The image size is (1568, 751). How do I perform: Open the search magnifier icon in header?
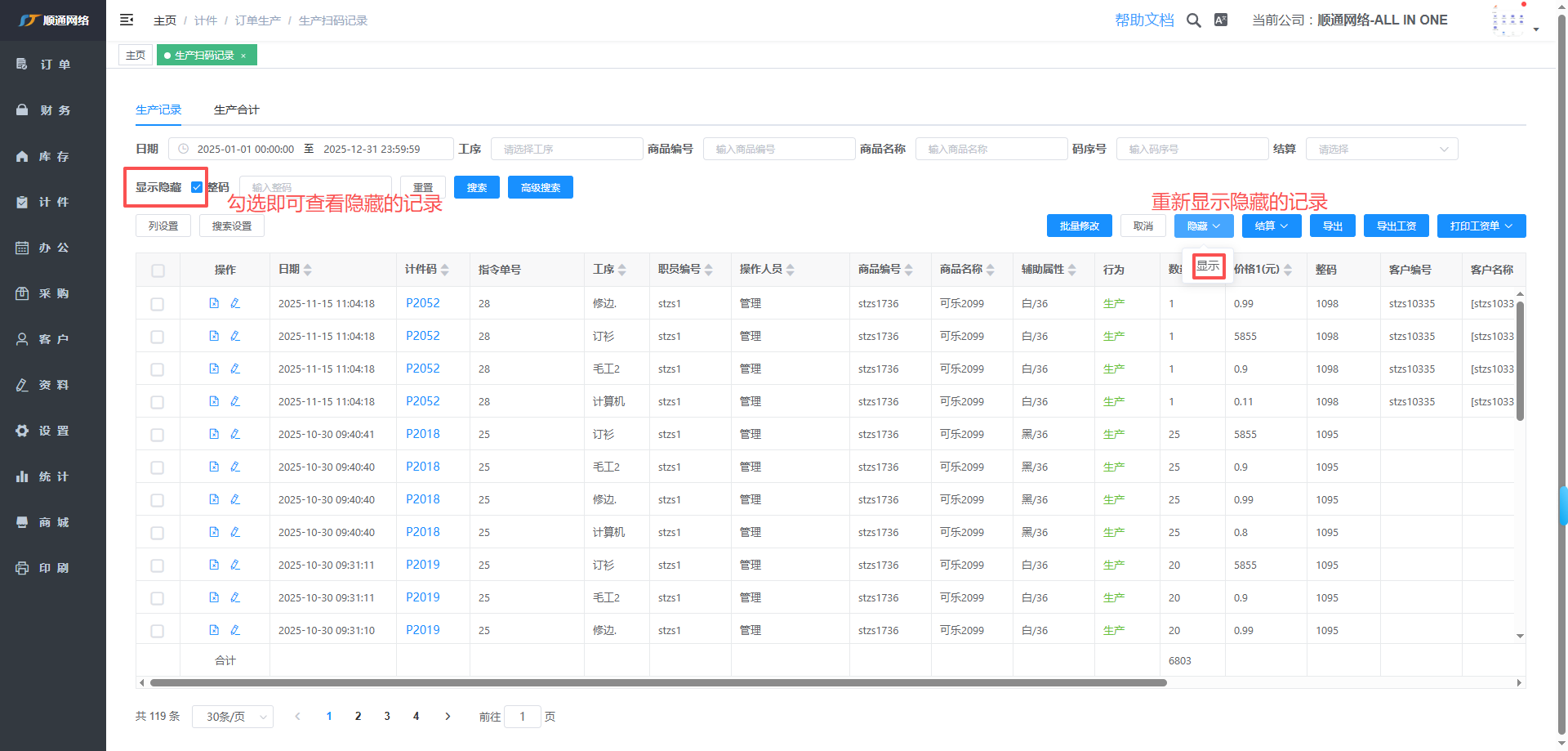click(x=1193, y=20)
